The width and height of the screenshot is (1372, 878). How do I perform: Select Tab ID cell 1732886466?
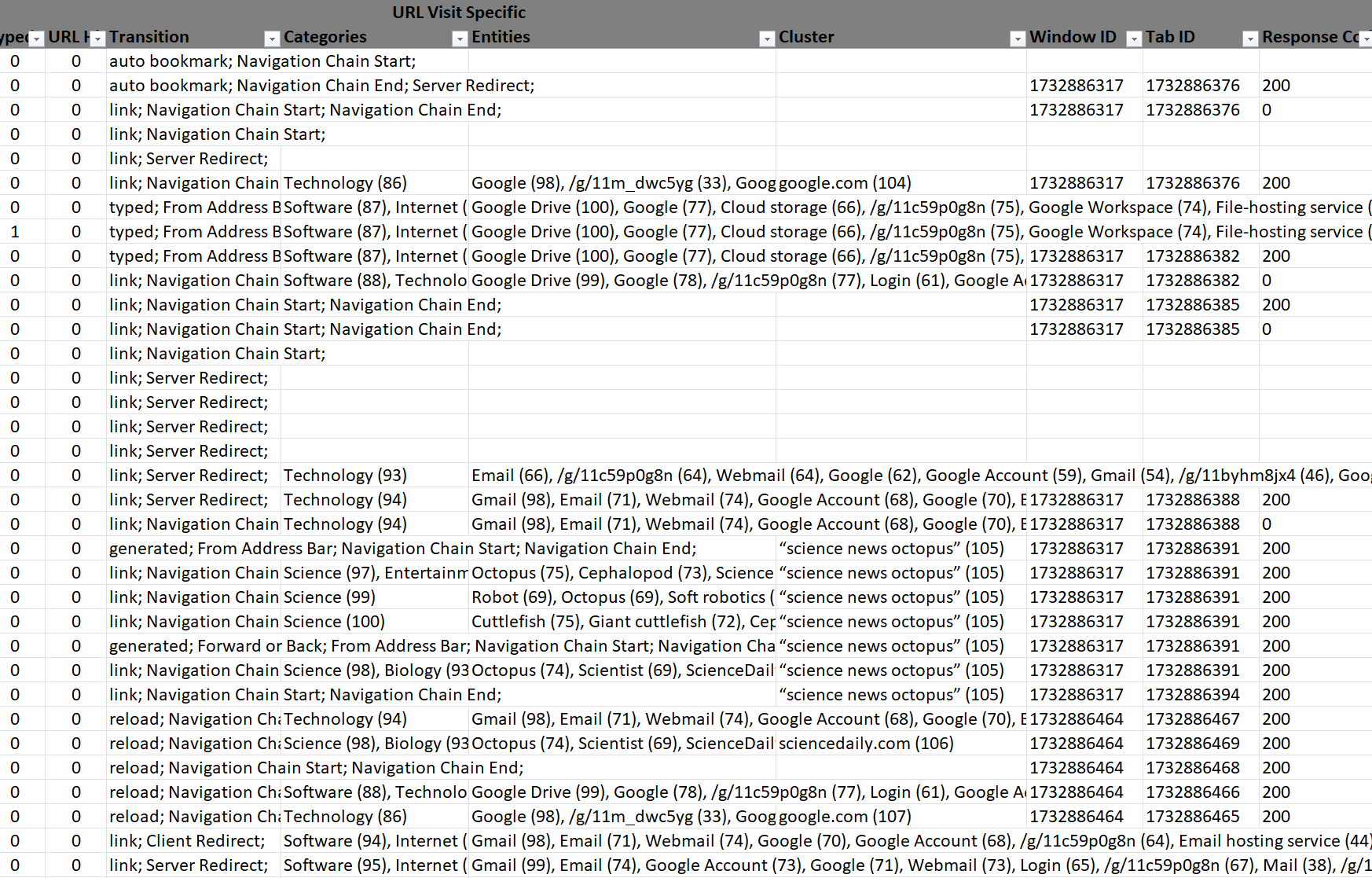(x=1201, y=792)
